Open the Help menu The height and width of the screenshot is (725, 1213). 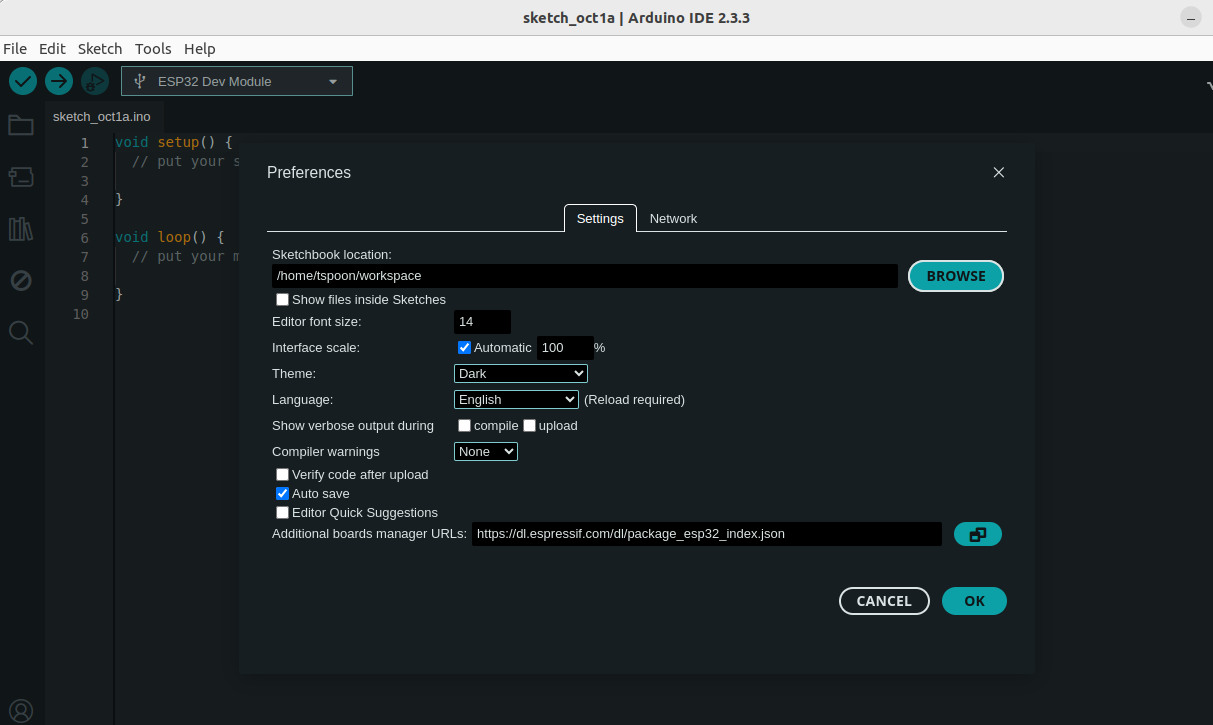point(200,48)
